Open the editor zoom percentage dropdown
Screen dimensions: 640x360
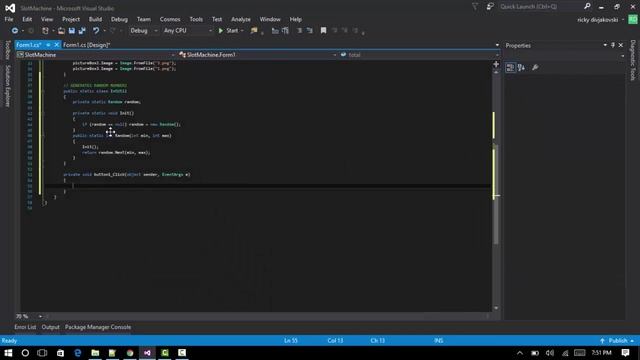coord(40,316)
